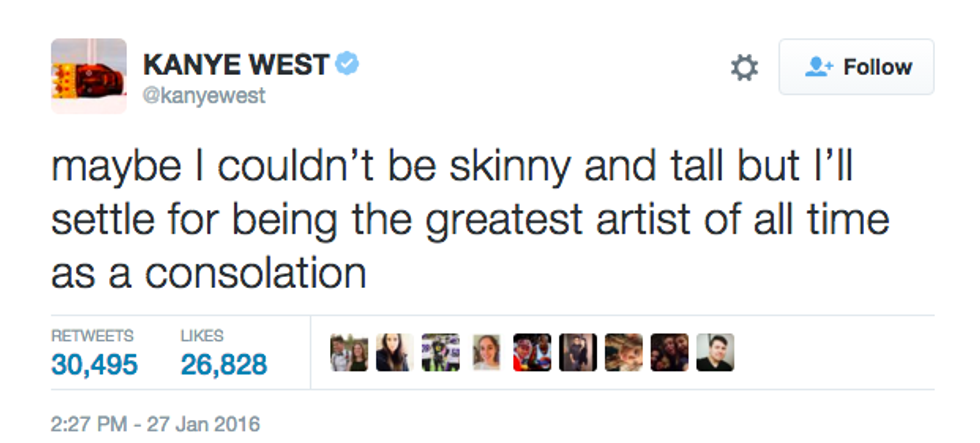View the 26,828 likes list
980x443 pixels.
click(224, 365)
